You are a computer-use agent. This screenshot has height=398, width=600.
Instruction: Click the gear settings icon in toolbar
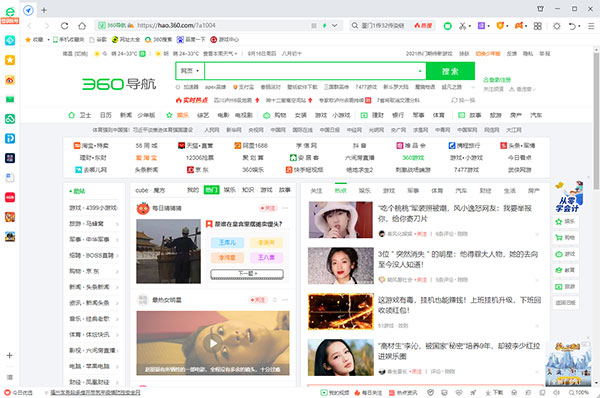pos(557,26)
